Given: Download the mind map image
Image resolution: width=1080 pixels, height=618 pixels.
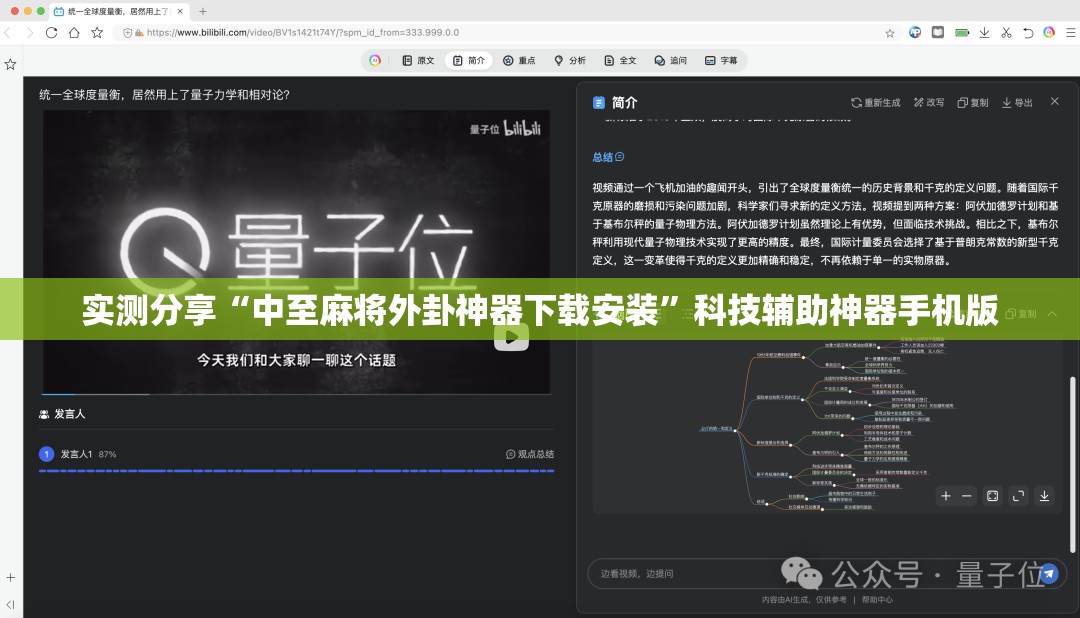Looking at the screenshot, I should tap(1044, 496).
